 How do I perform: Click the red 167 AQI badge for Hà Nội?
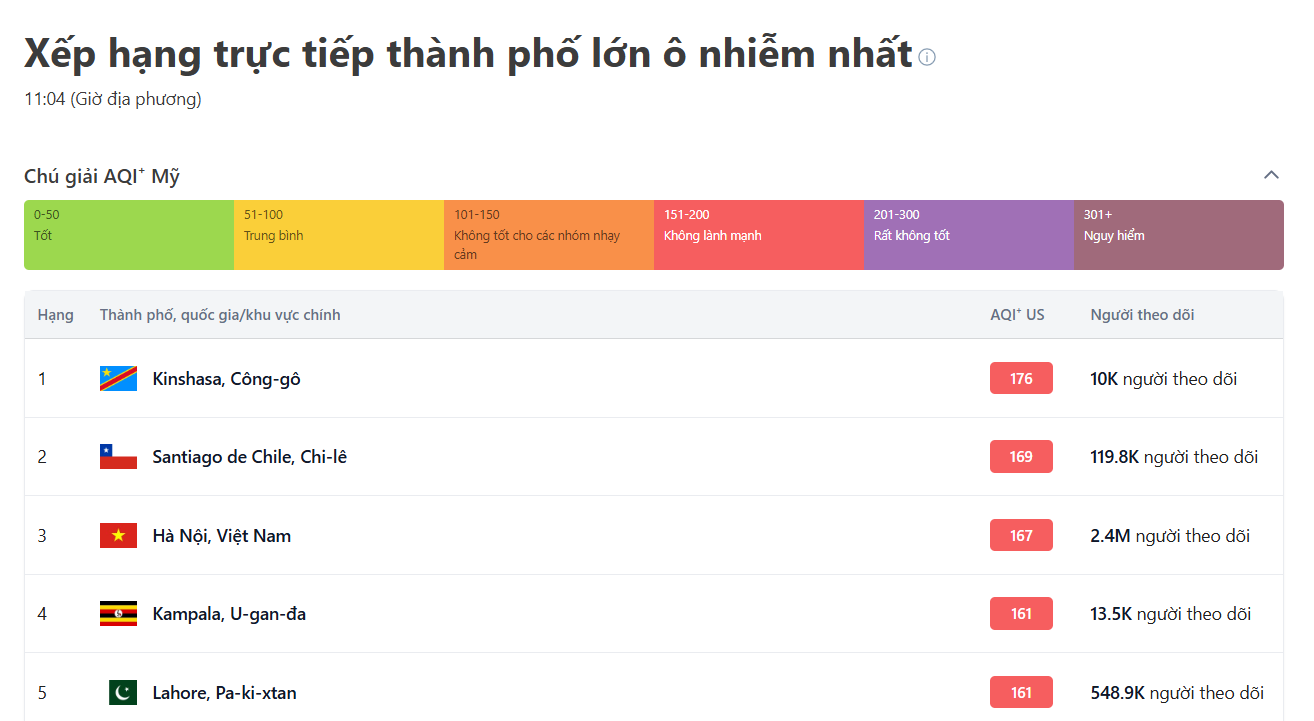coord(1021,535)
